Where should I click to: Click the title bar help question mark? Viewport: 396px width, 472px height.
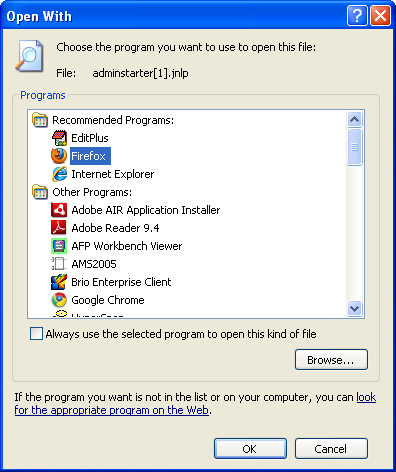(x=357, y=15)
